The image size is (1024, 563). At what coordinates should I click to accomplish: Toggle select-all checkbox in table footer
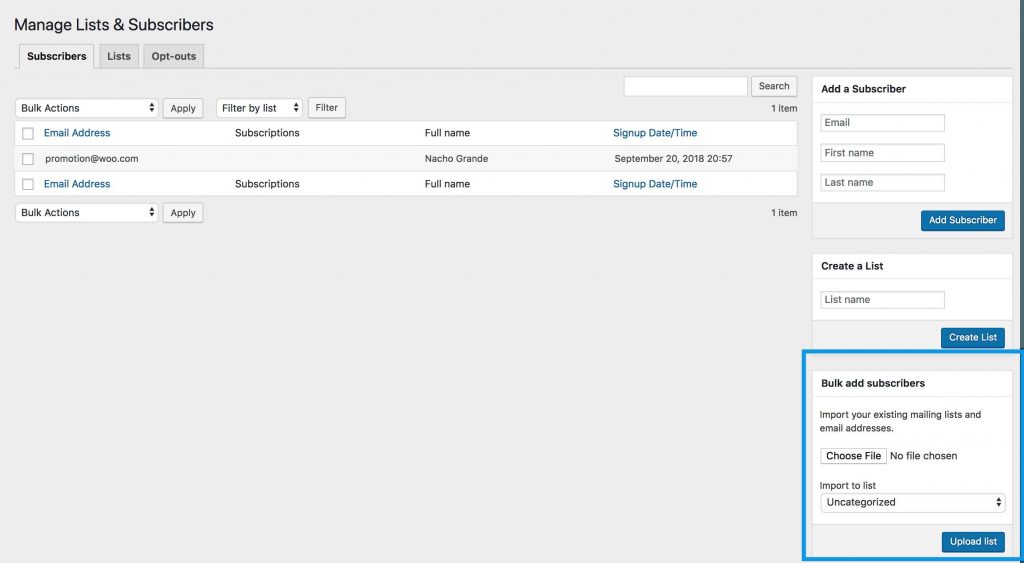coord(28,184)
